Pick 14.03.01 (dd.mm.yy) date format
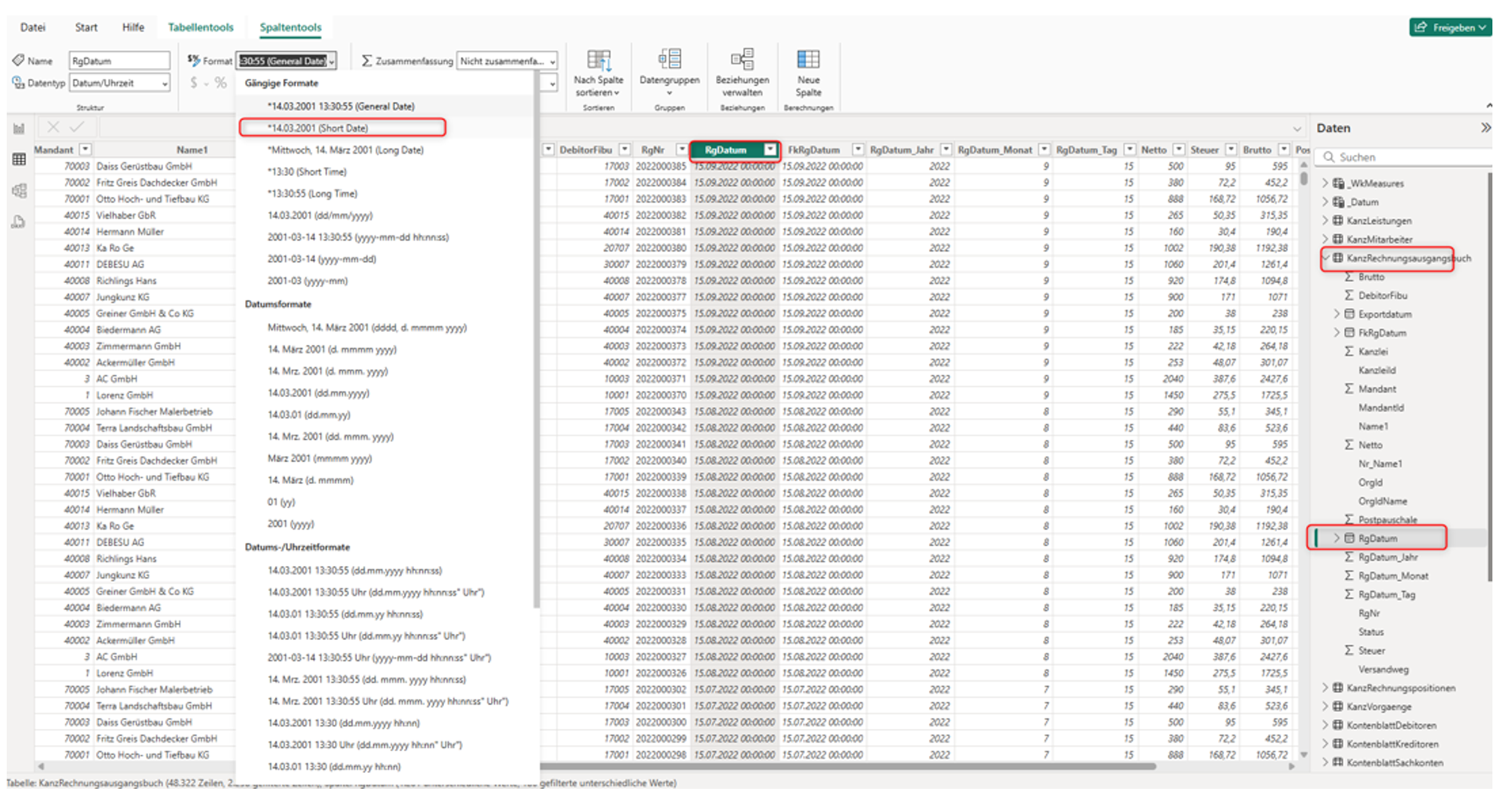Viewport: 1512px width, 806px height. 309,415
